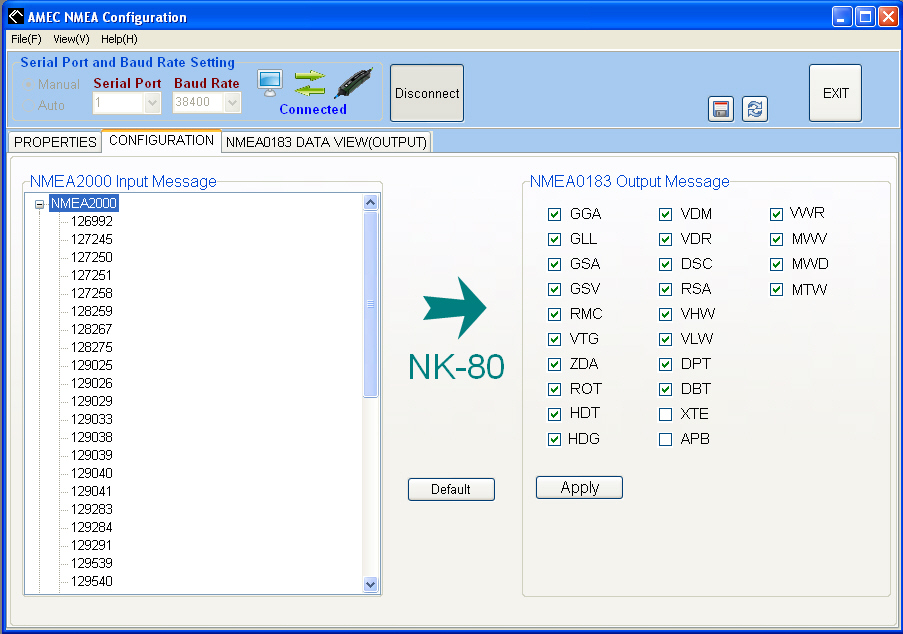Click the save configuration icon
The height and width of the screenshot is (634, 903).
point(720,109)
